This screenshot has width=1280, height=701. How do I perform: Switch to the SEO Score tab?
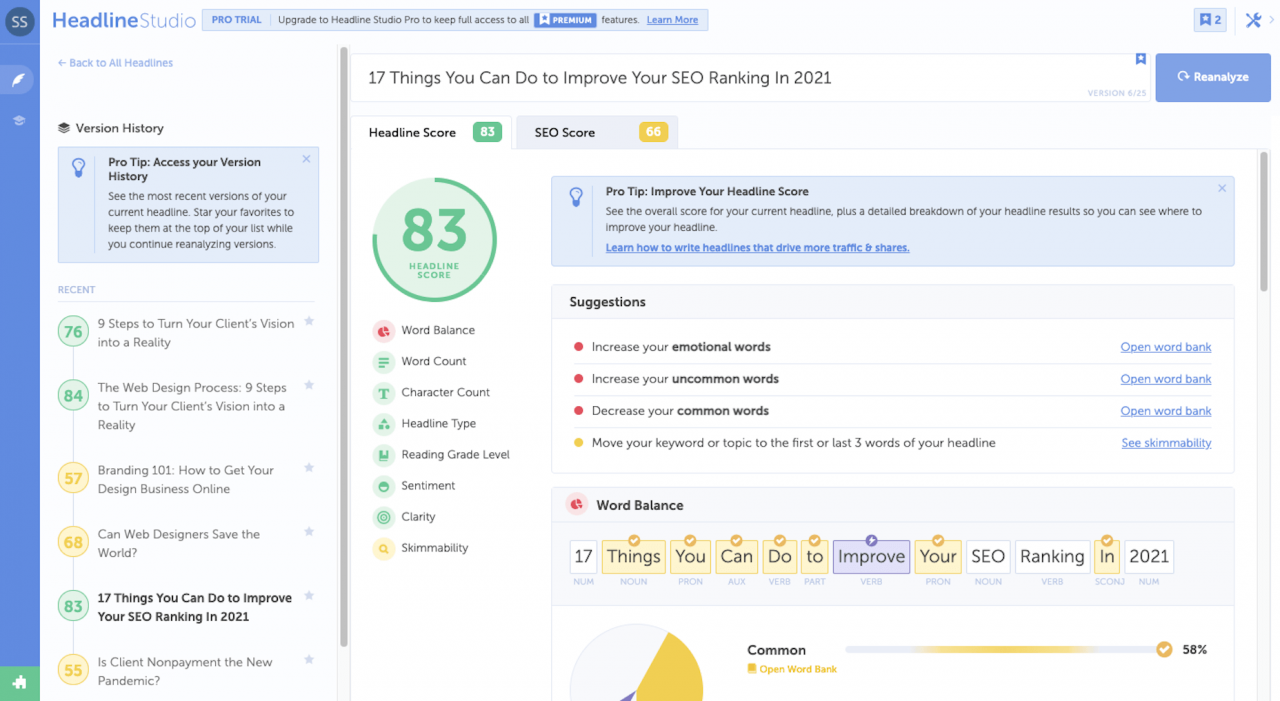(x=596, y=131)
